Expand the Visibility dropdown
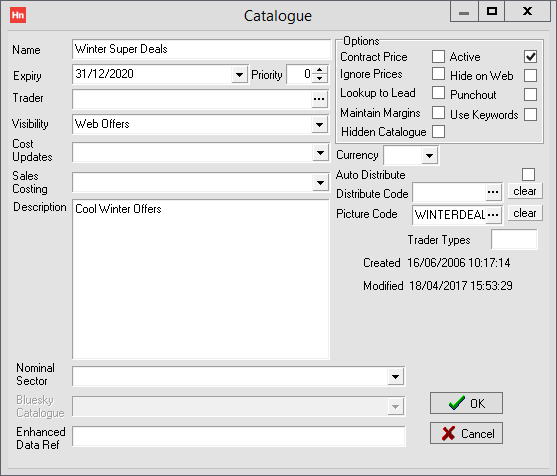Viewport: 557px width, 476px height. pos(319,125)
